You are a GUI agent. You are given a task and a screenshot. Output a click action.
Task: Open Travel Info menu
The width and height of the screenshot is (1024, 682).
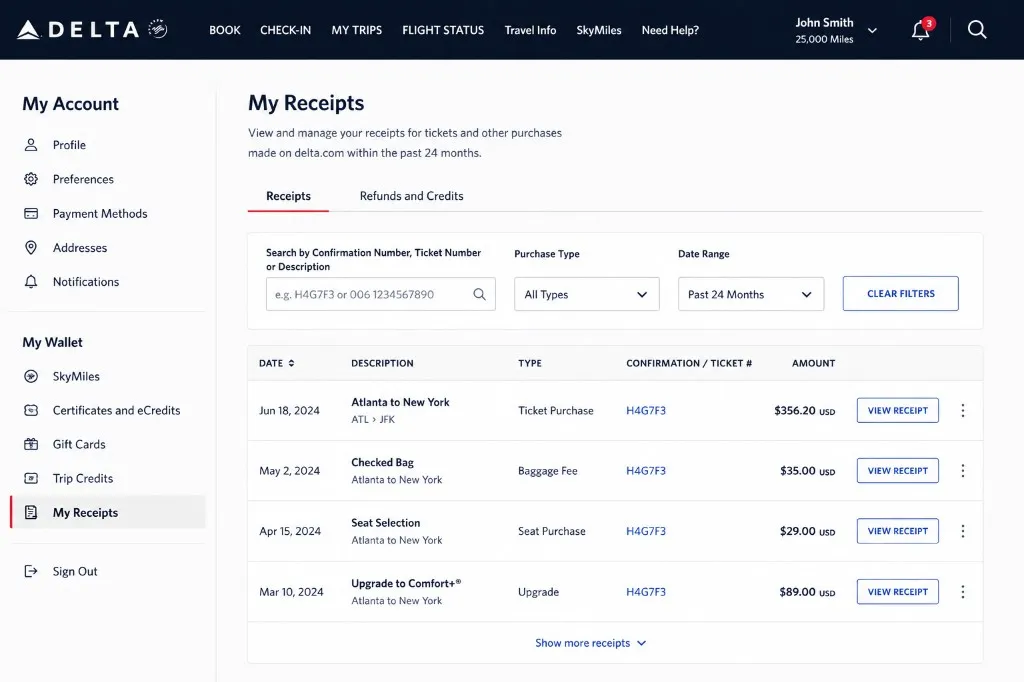click(x=530, y=30)
